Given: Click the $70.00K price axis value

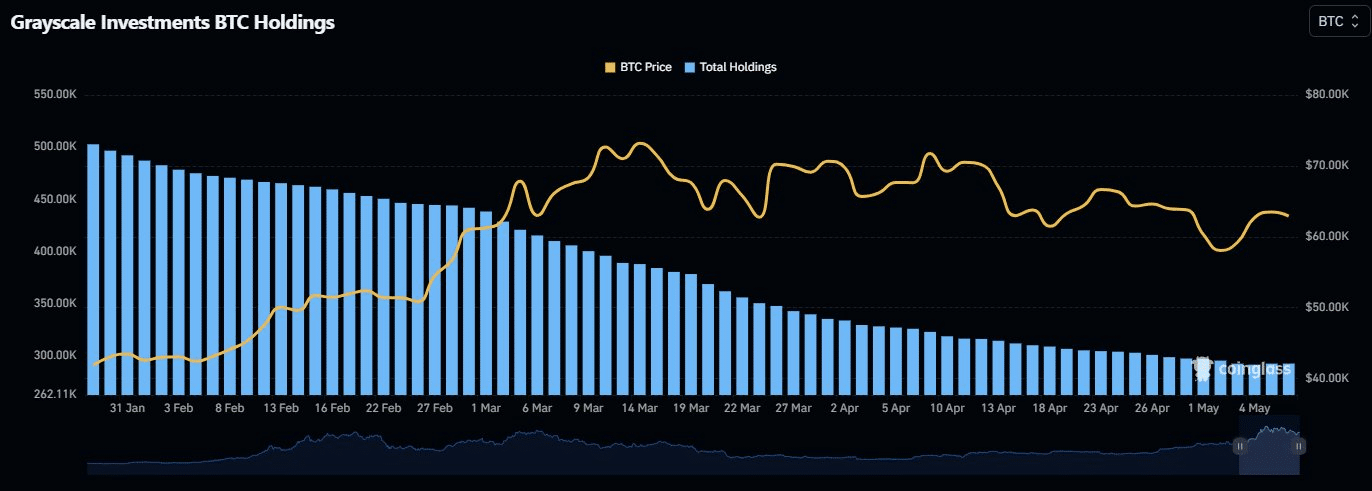Looking at the screenshot, I should [1328, 165].
